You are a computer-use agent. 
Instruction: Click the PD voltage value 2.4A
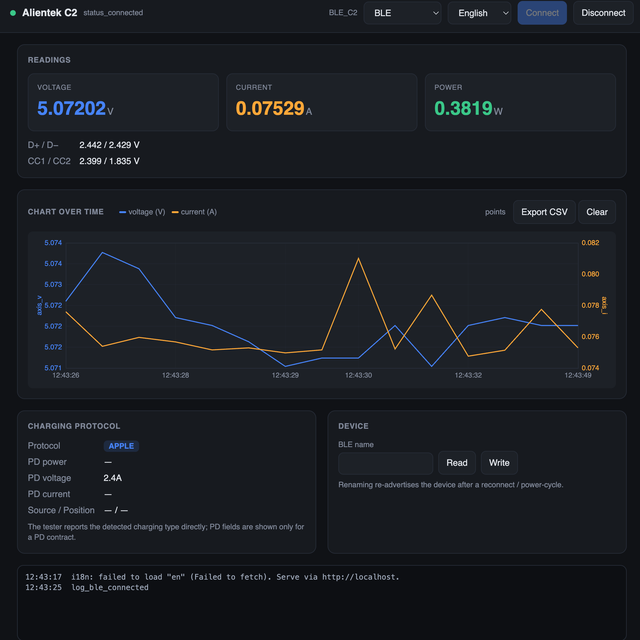coord(113,478)
